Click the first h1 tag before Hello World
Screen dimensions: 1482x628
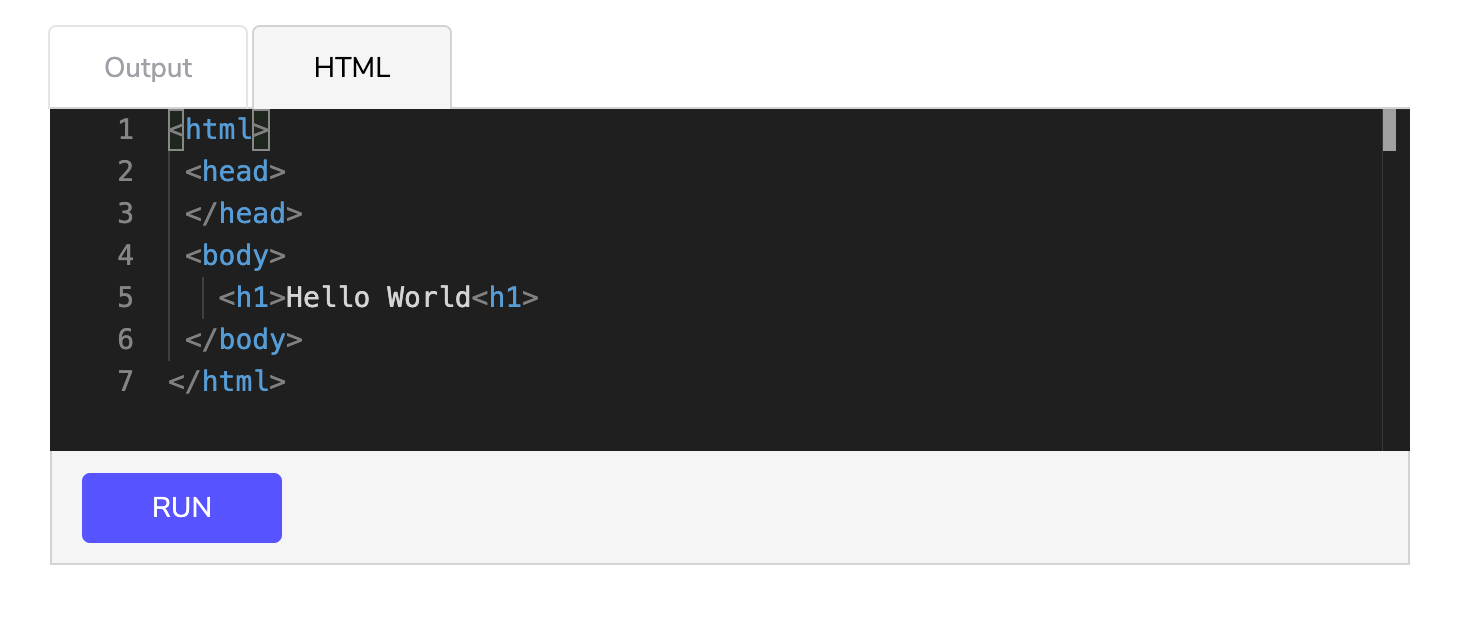[252, 298]
